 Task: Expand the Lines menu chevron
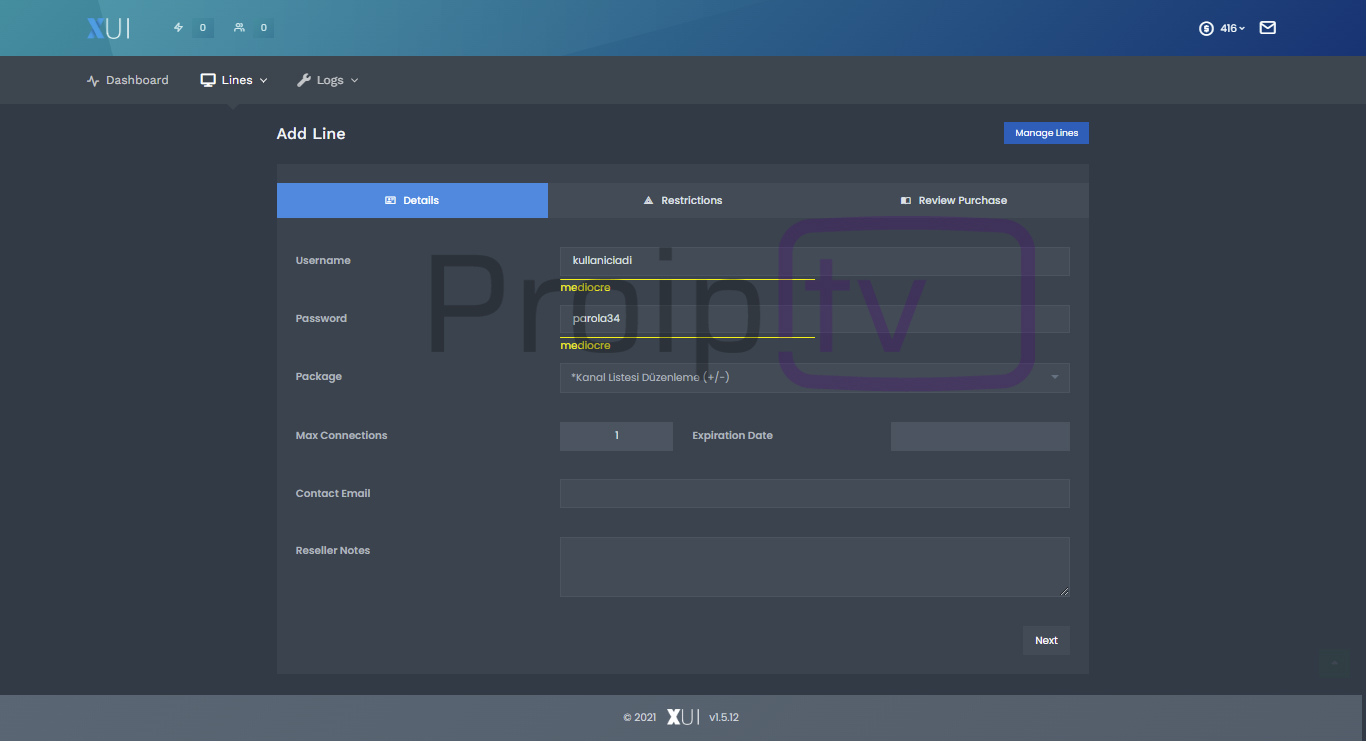click(x=264, y=81)
